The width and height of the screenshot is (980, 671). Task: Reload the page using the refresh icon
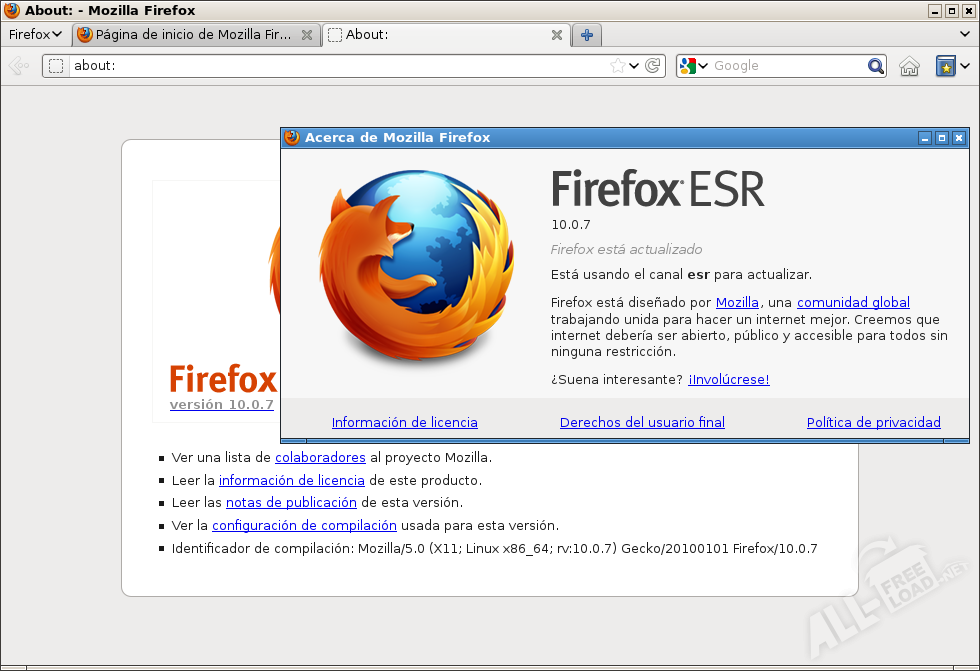pyautogui.click(x=653, y=66)
